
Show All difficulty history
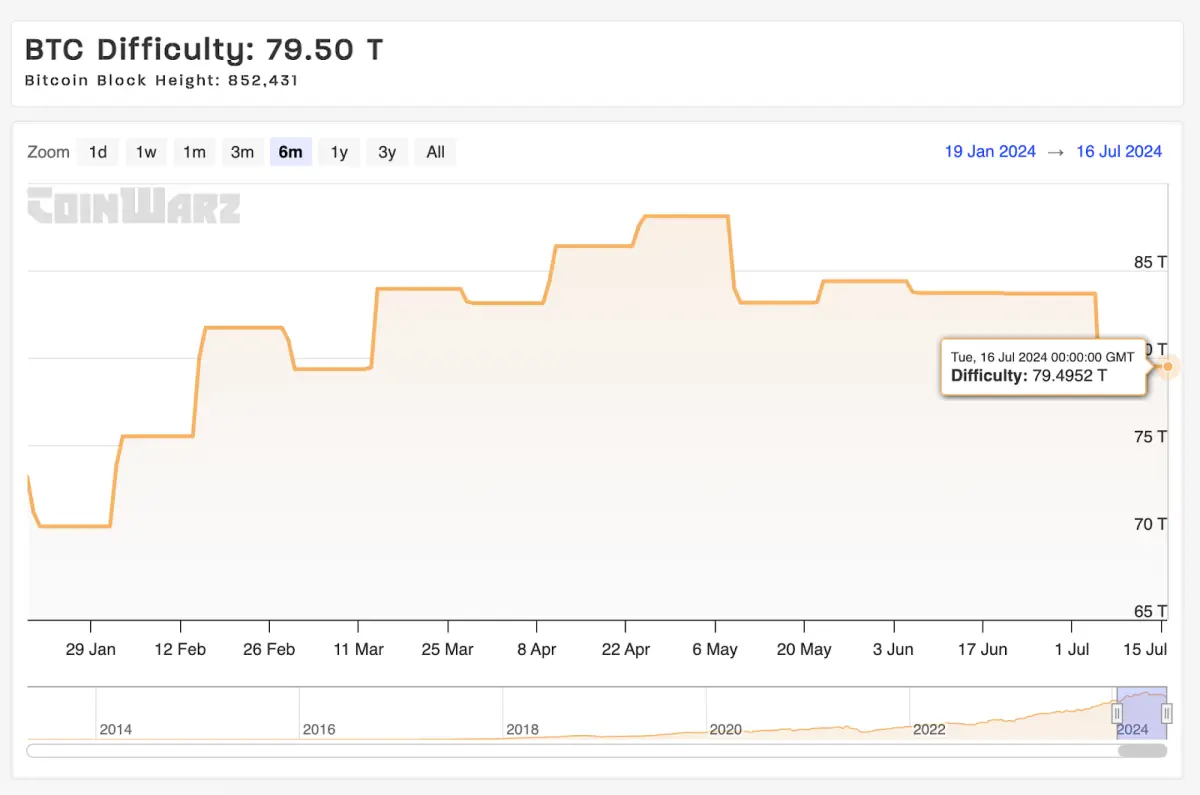435,152
